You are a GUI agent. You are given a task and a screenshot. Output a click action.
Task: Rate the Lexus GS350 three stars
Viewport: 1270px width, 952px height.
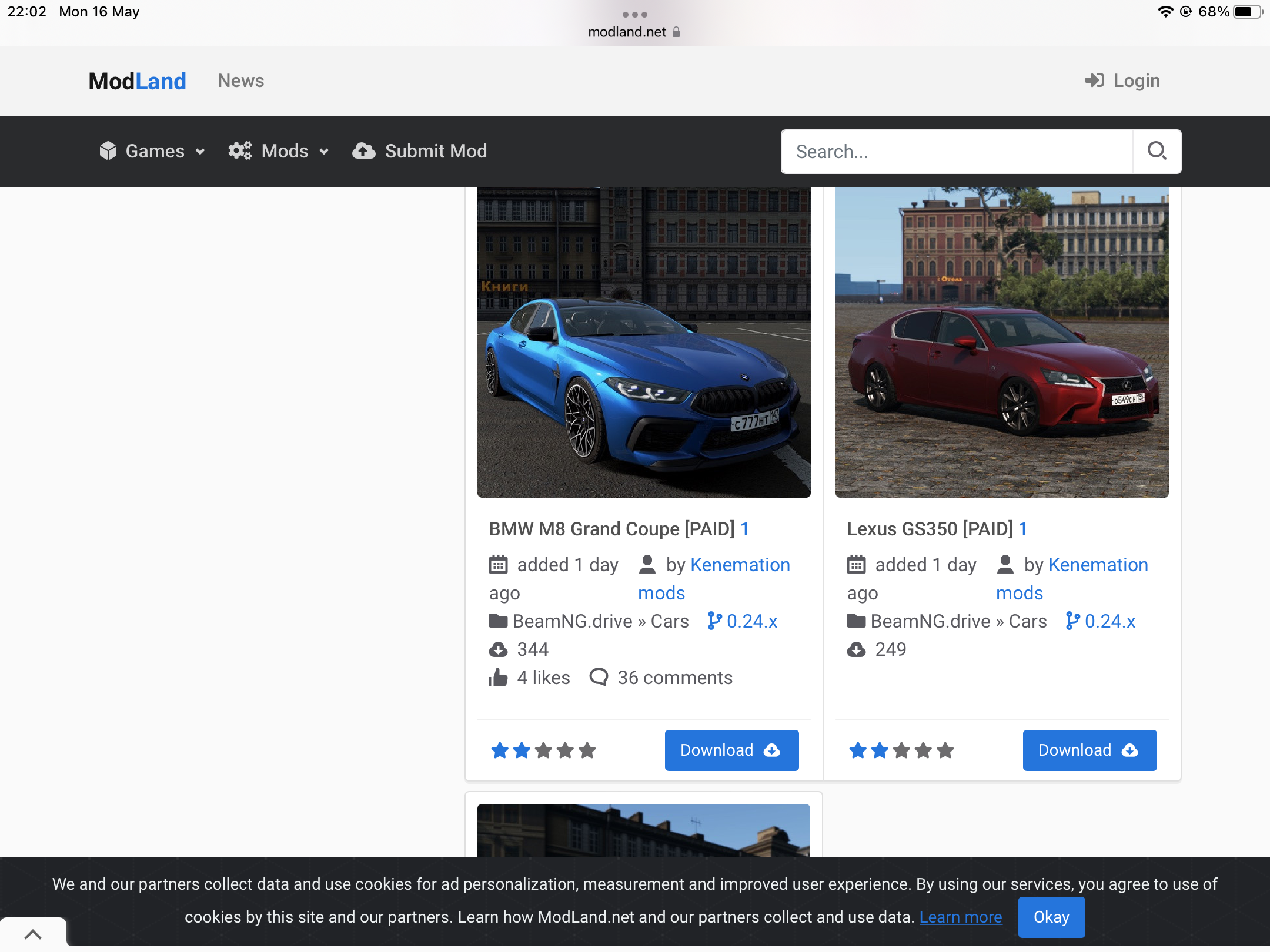click(x=901, y=750)
